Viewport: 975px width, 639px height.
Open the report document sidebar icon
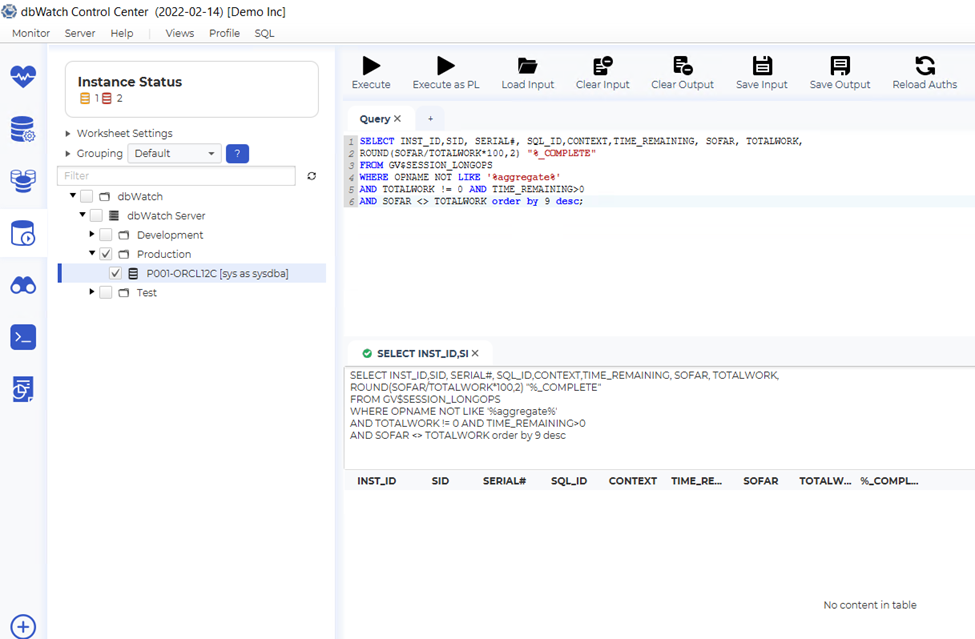[x=23, y=389]
